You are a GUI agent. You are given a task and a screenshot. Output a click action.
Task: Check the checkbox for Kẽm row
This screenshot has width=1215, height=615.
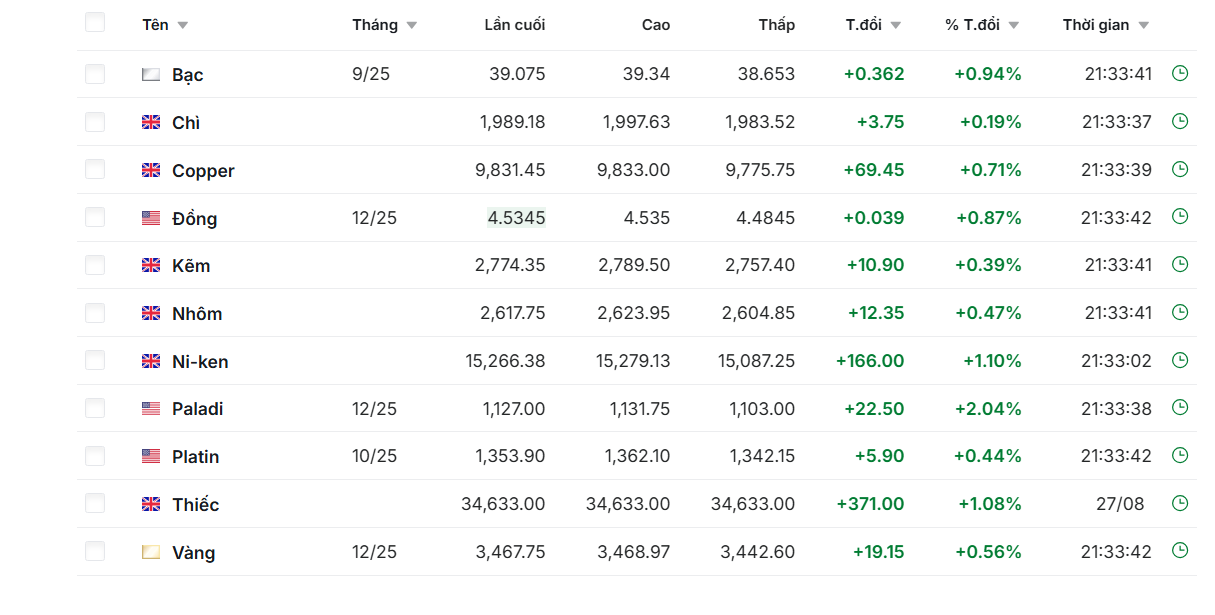point(95,265)
